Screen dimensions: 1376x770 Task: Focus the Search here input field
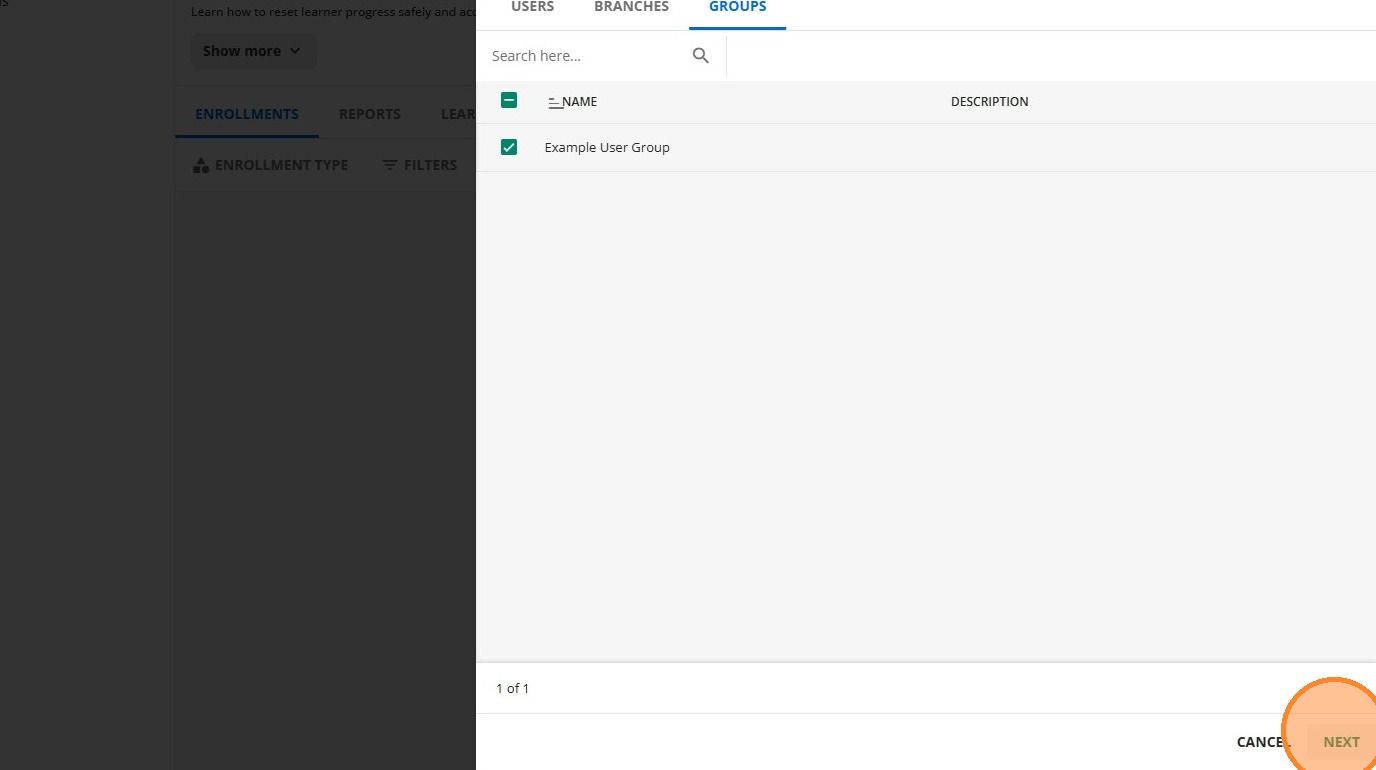click(x=585, y=56)
